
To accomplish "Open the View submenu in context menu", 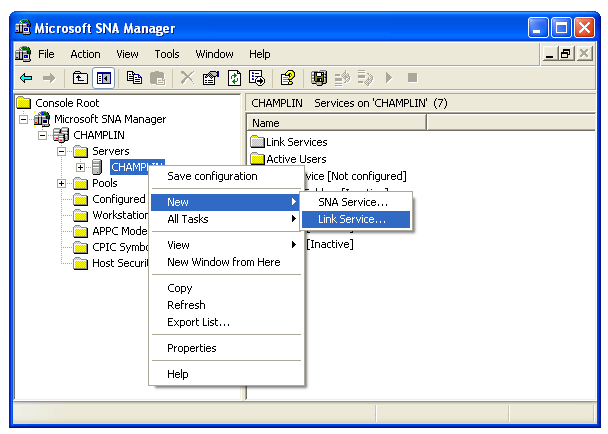I will (225, 245).
